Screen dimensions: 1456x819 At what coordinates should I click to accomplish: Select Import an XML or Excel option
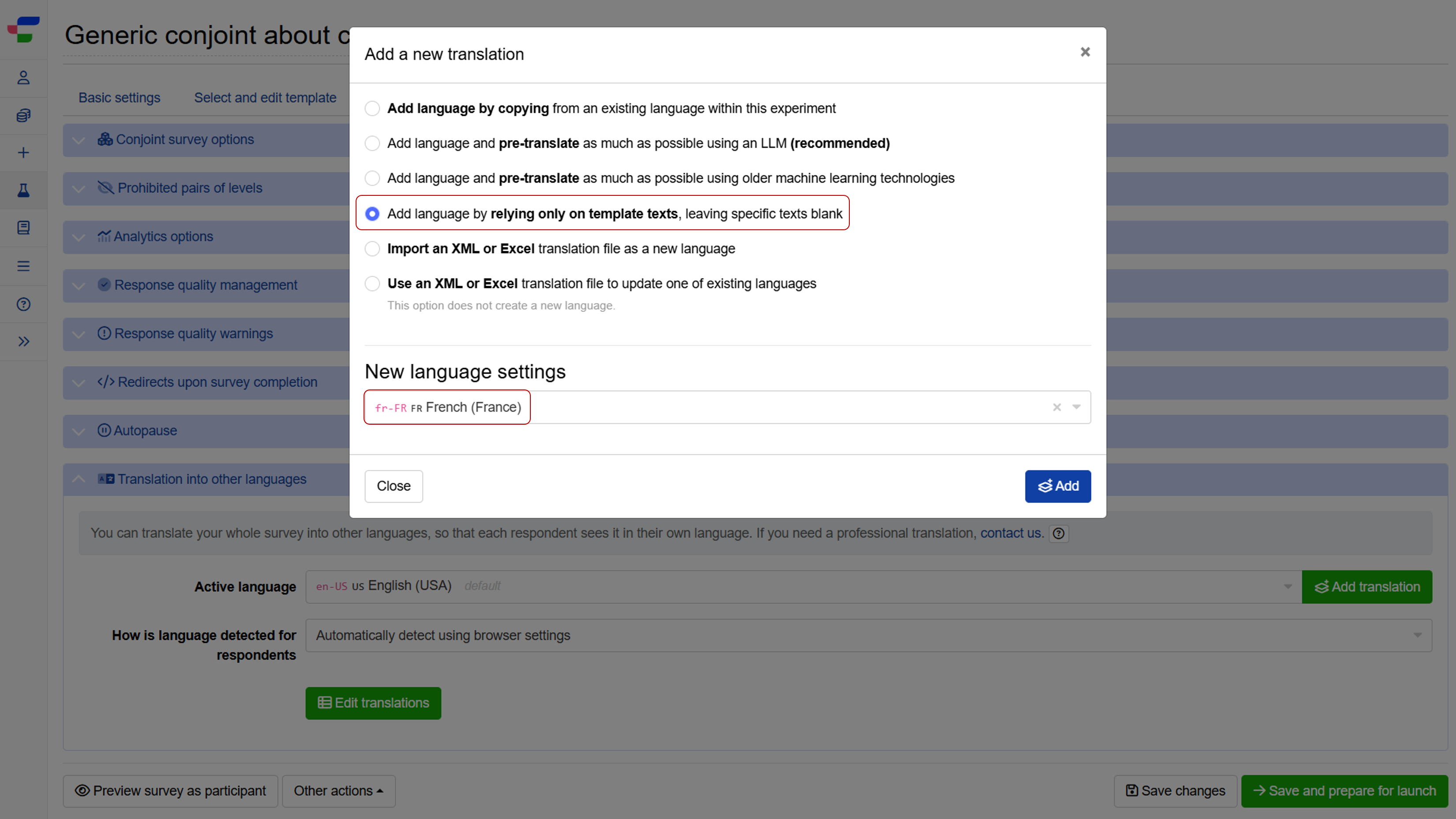pyautogui.click(x=372, y=249)
